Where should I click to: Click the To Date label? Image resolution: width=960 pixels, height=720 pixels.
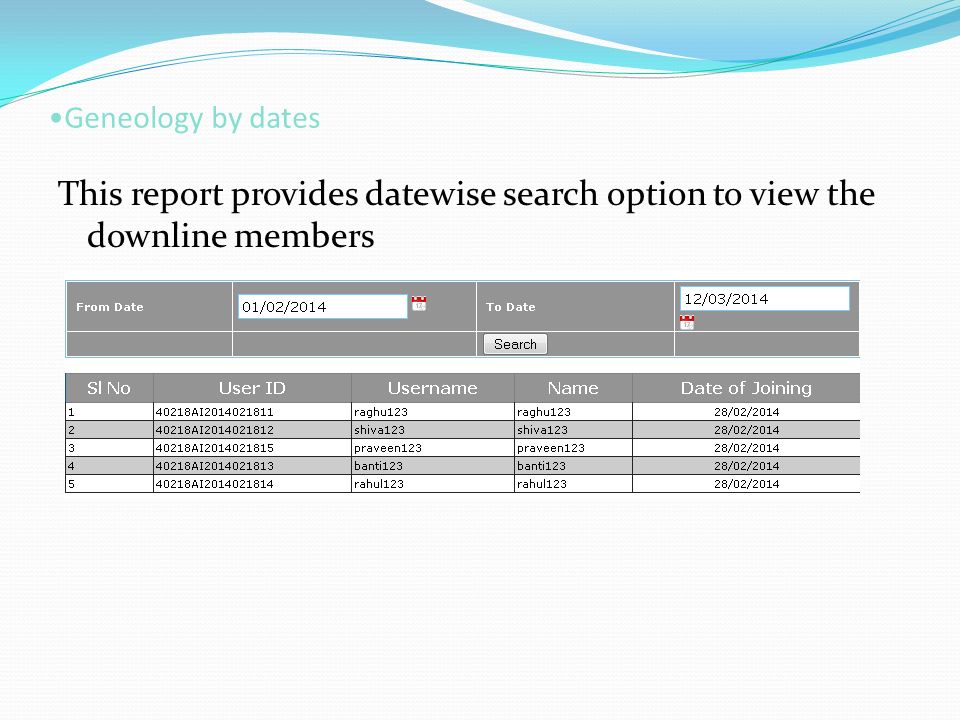511,307
